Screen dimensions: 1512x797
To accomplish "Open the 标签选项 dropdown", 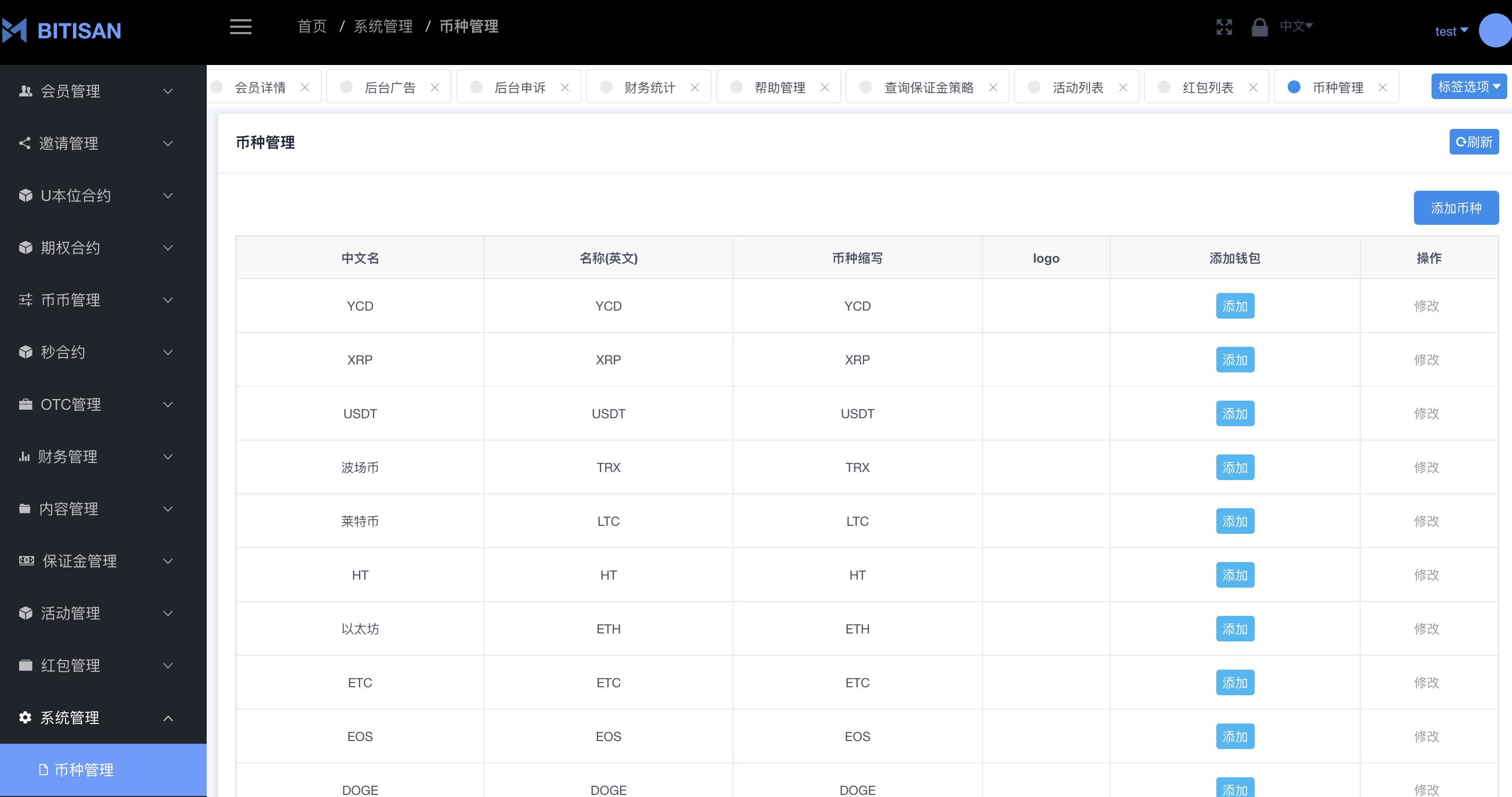I will pyautogui.click(x=1468, y=87).
